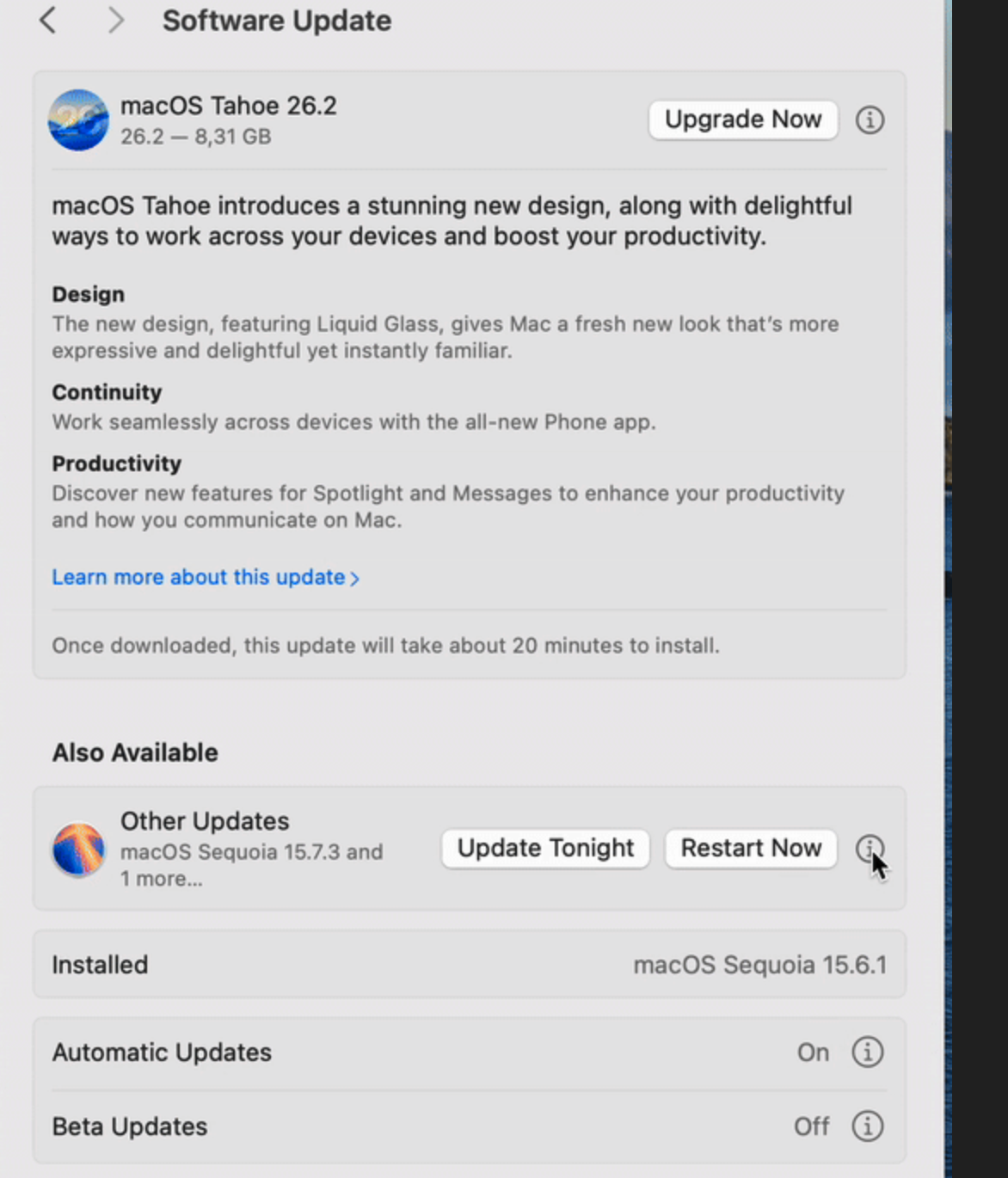Viewport: 1008px width, 1178px height.
Task: Click the Beta Updates Off value
Action: [812, 1126]
